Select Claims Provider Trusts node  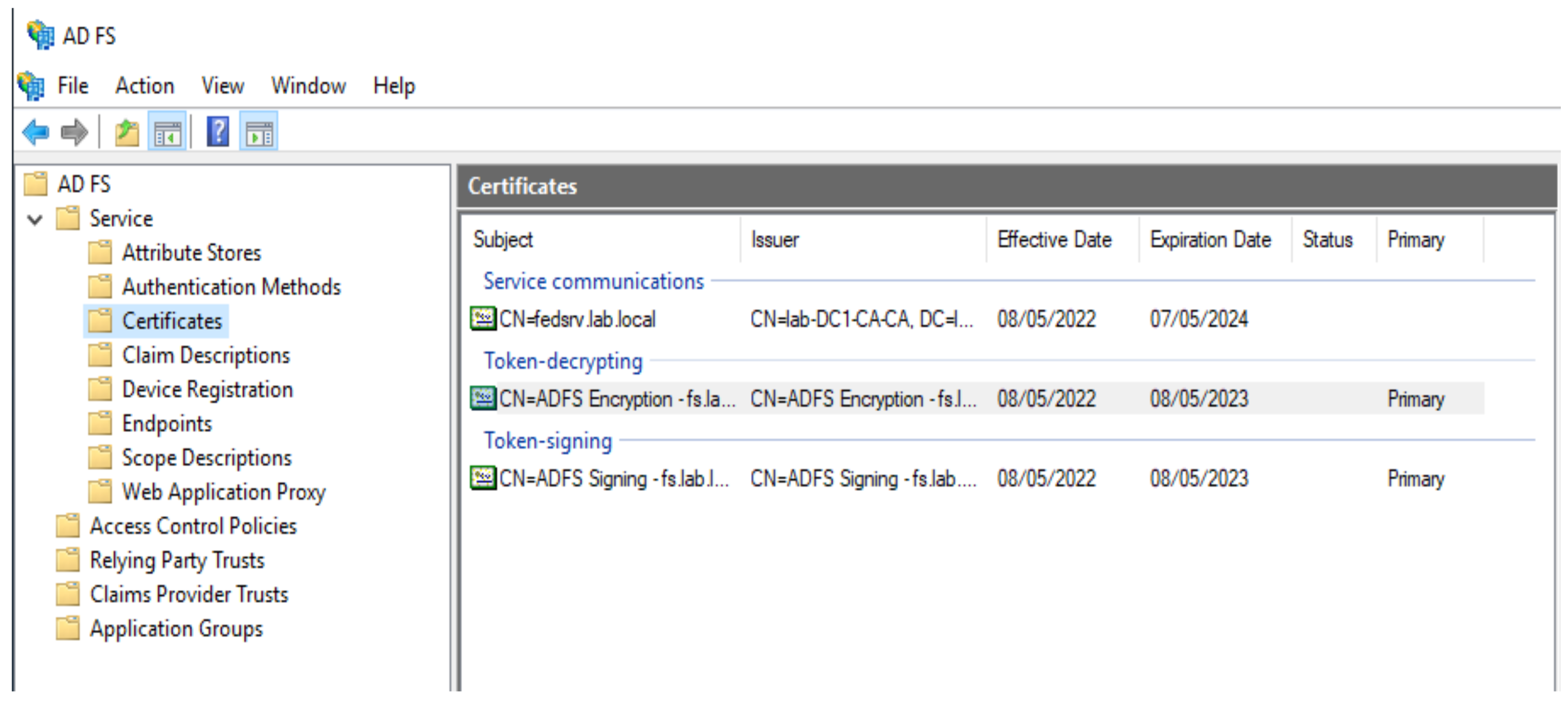click(189, 595)
